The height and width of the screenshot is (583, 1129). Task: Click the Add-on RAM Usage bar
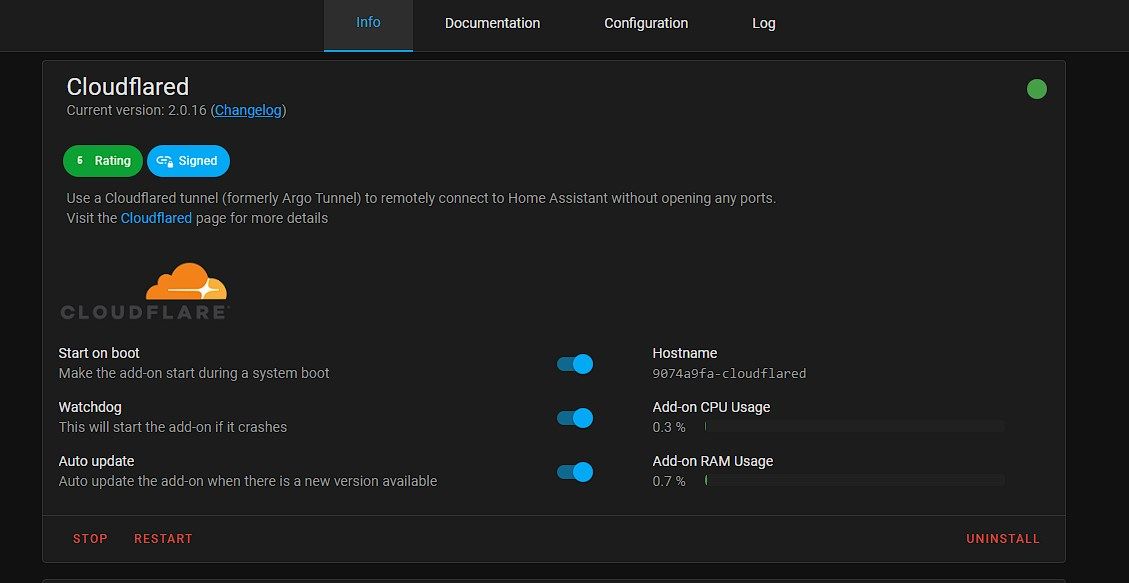point(854,480)
